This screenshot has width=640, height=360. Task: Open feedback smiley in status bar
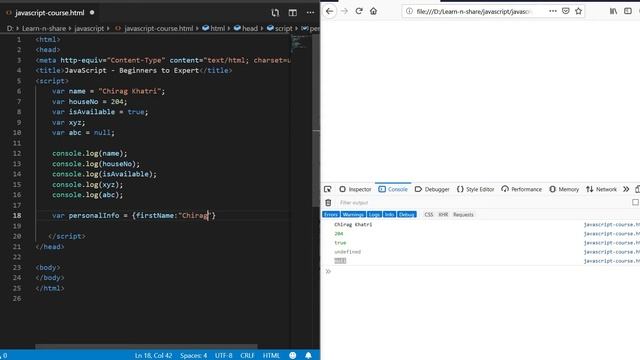(x=293, y=356)
